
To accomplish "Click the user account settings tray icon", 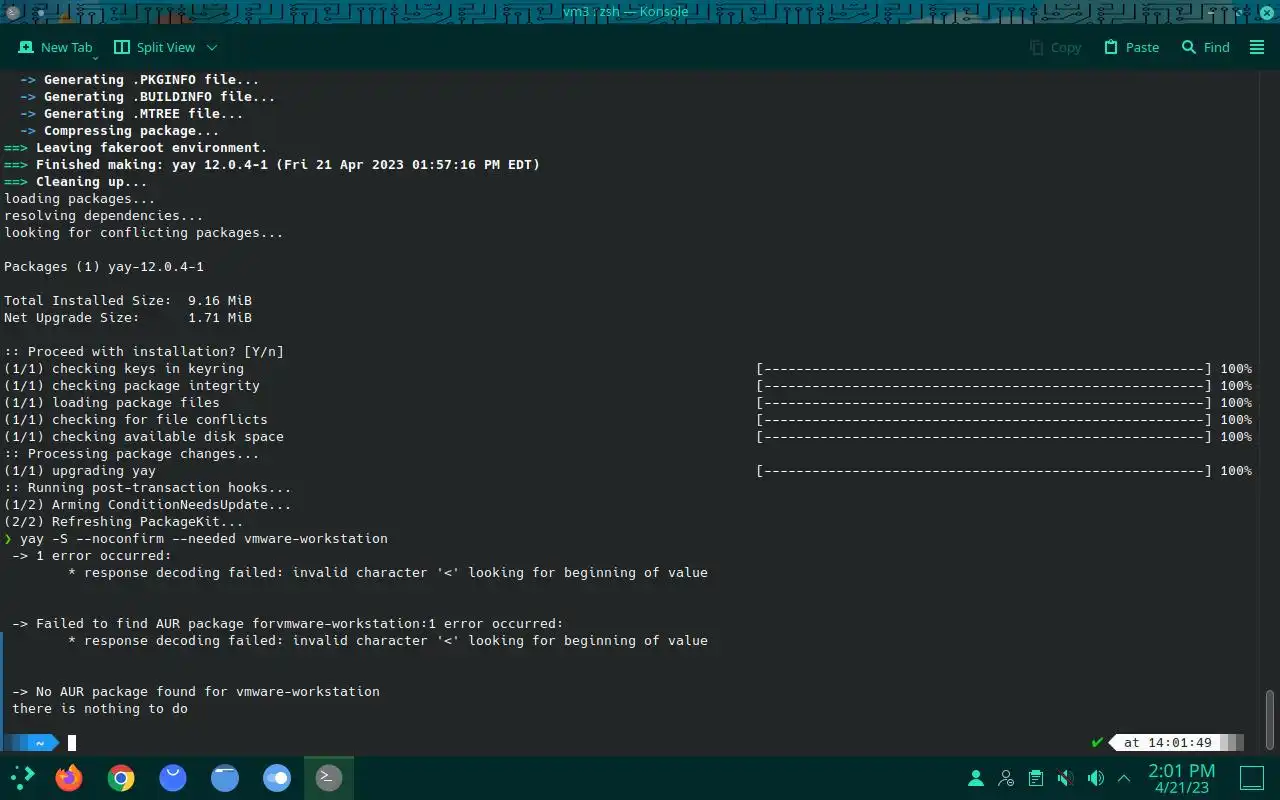I will [x=1006, y=777].
